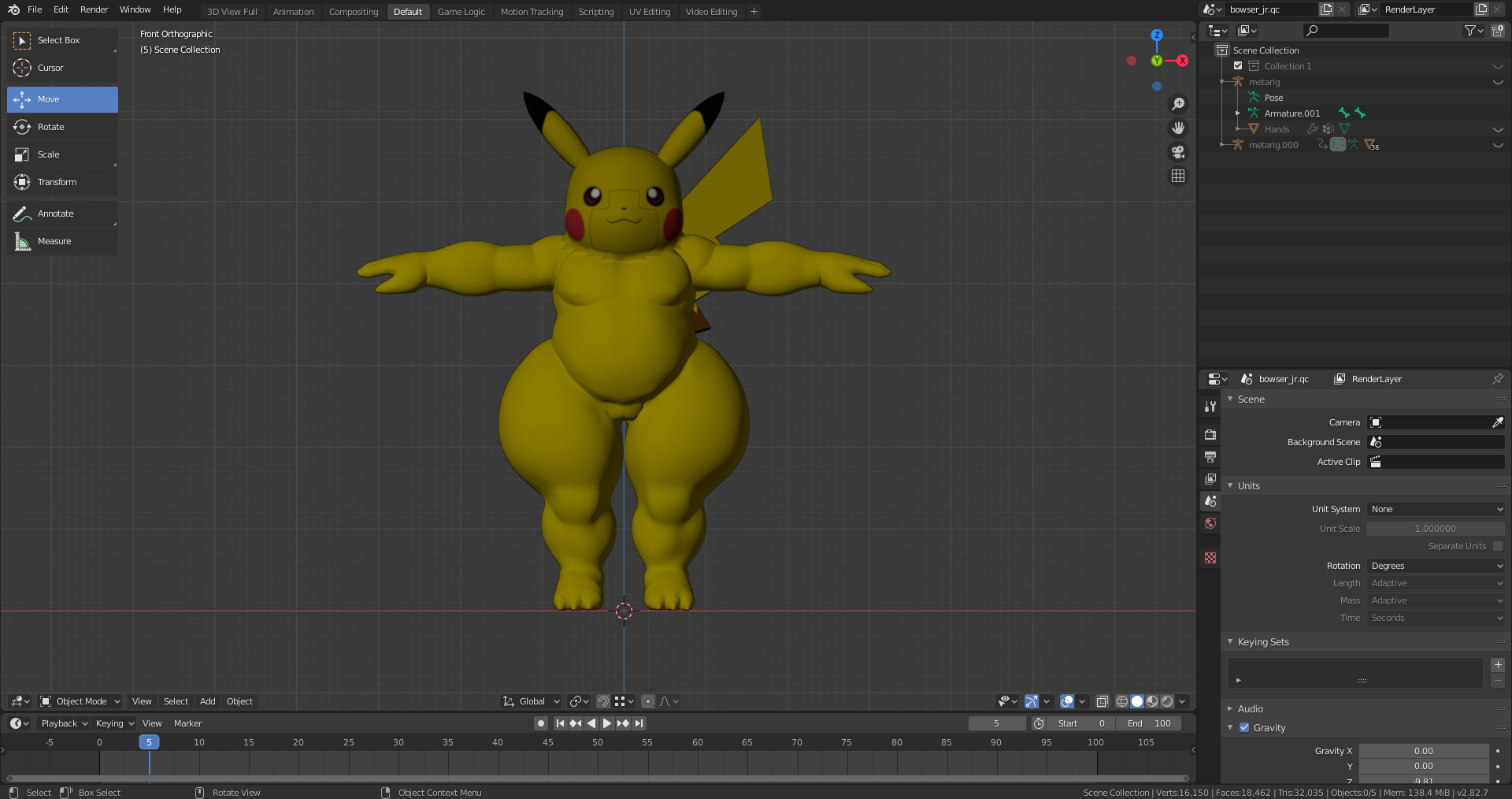1512x799 pixels.
Task: Choose the Move tool
Action: (x=62, y=99)
